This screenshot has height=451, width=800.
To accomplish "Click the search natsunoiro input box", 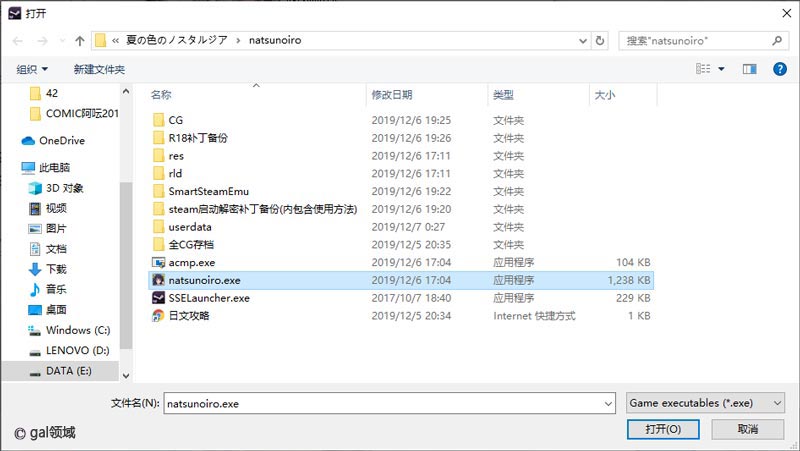I will [695, 41].
